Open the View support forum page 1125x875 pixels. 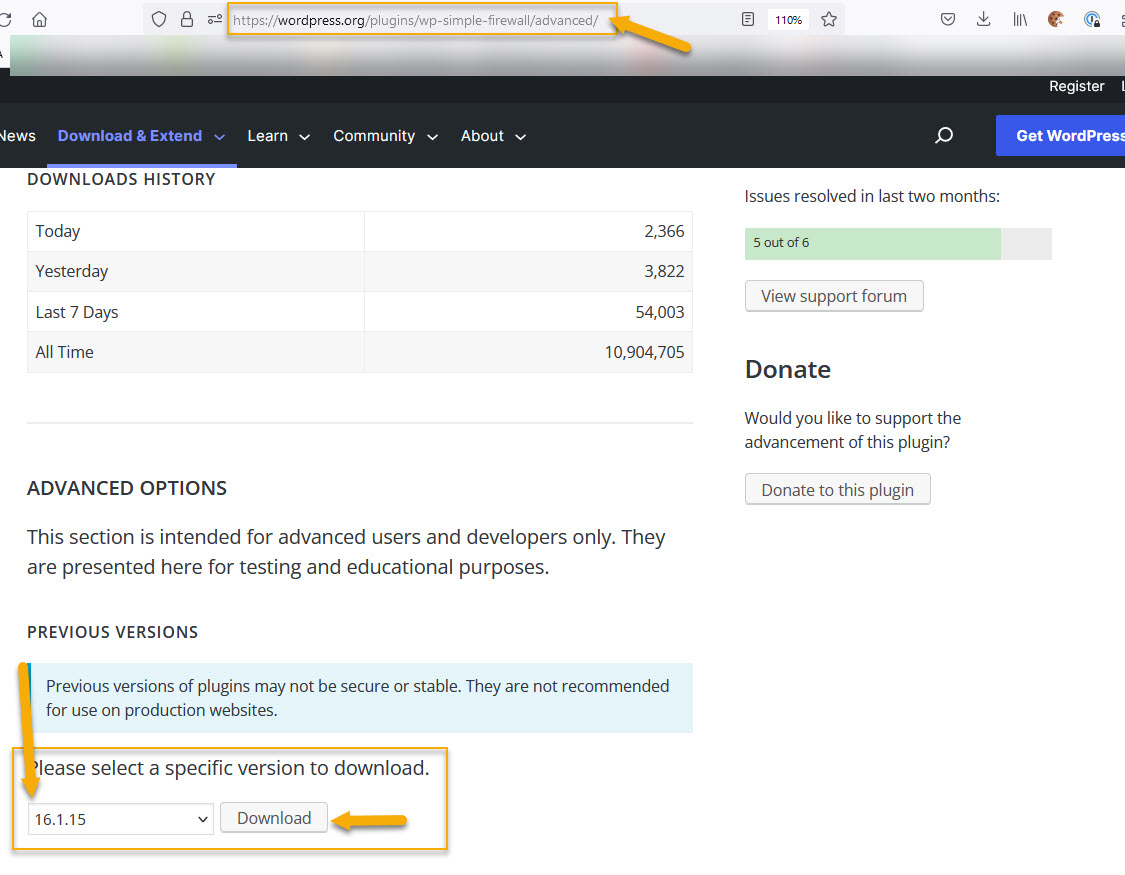833,295
